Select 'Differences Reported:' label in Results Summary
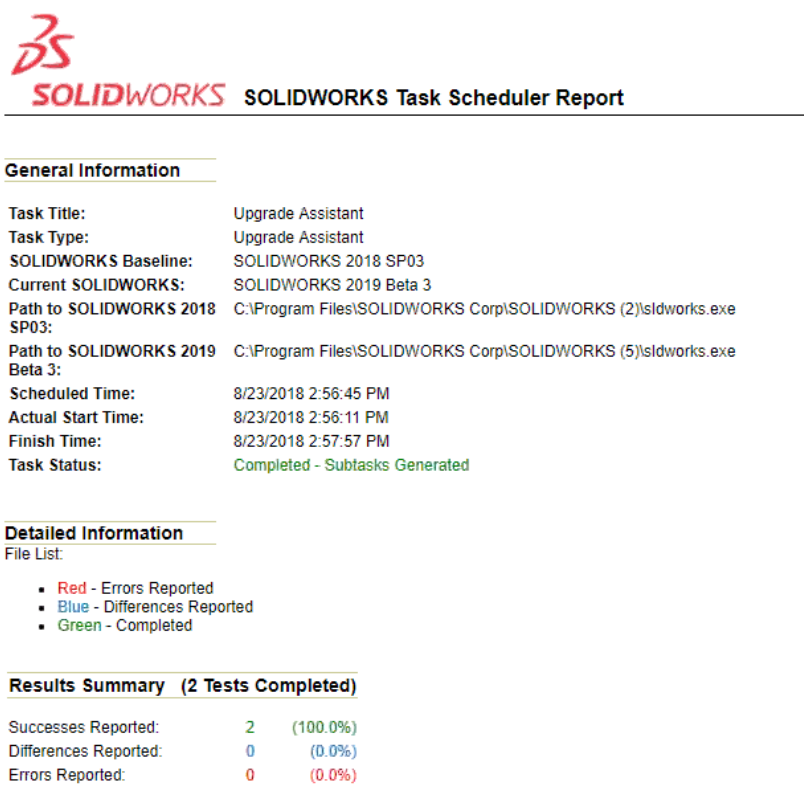Image resolution: width=804 pixels, height=795 pixels. pos(86,751)
